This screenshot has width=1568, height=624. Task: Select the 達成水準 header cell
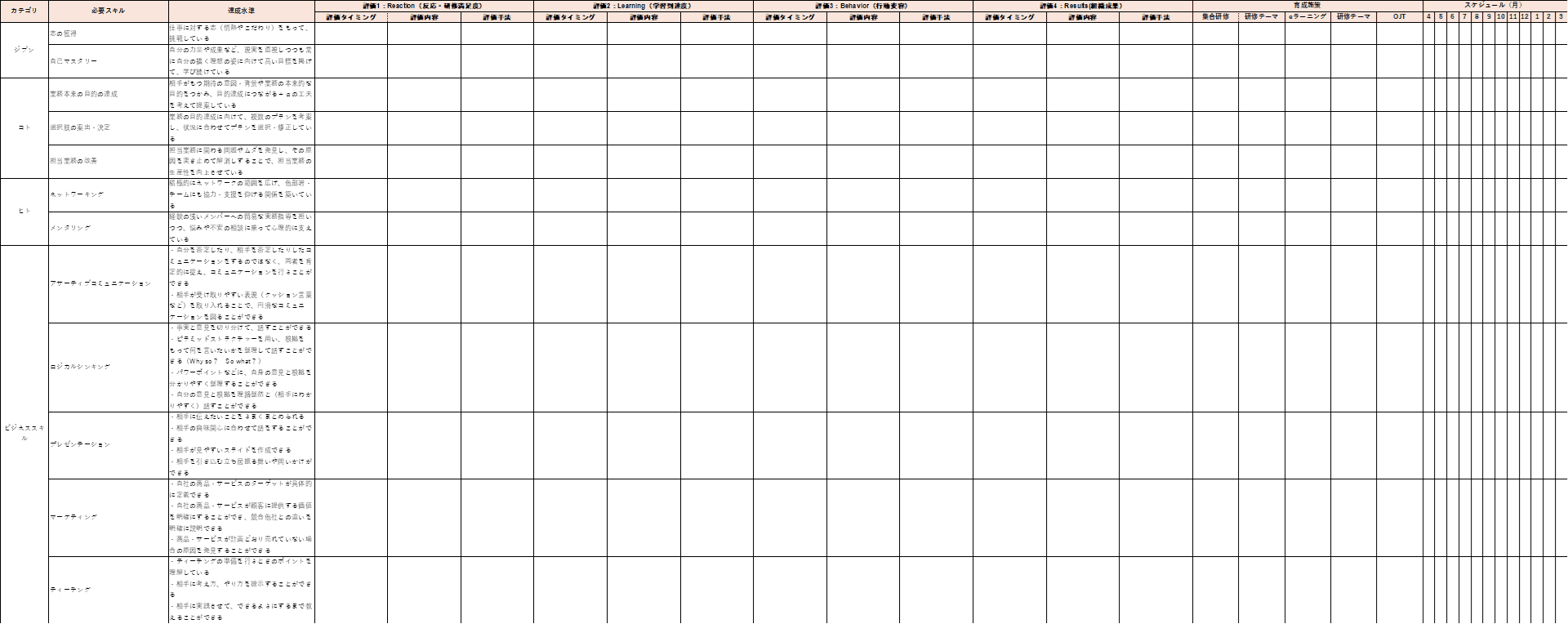point(242,11)
